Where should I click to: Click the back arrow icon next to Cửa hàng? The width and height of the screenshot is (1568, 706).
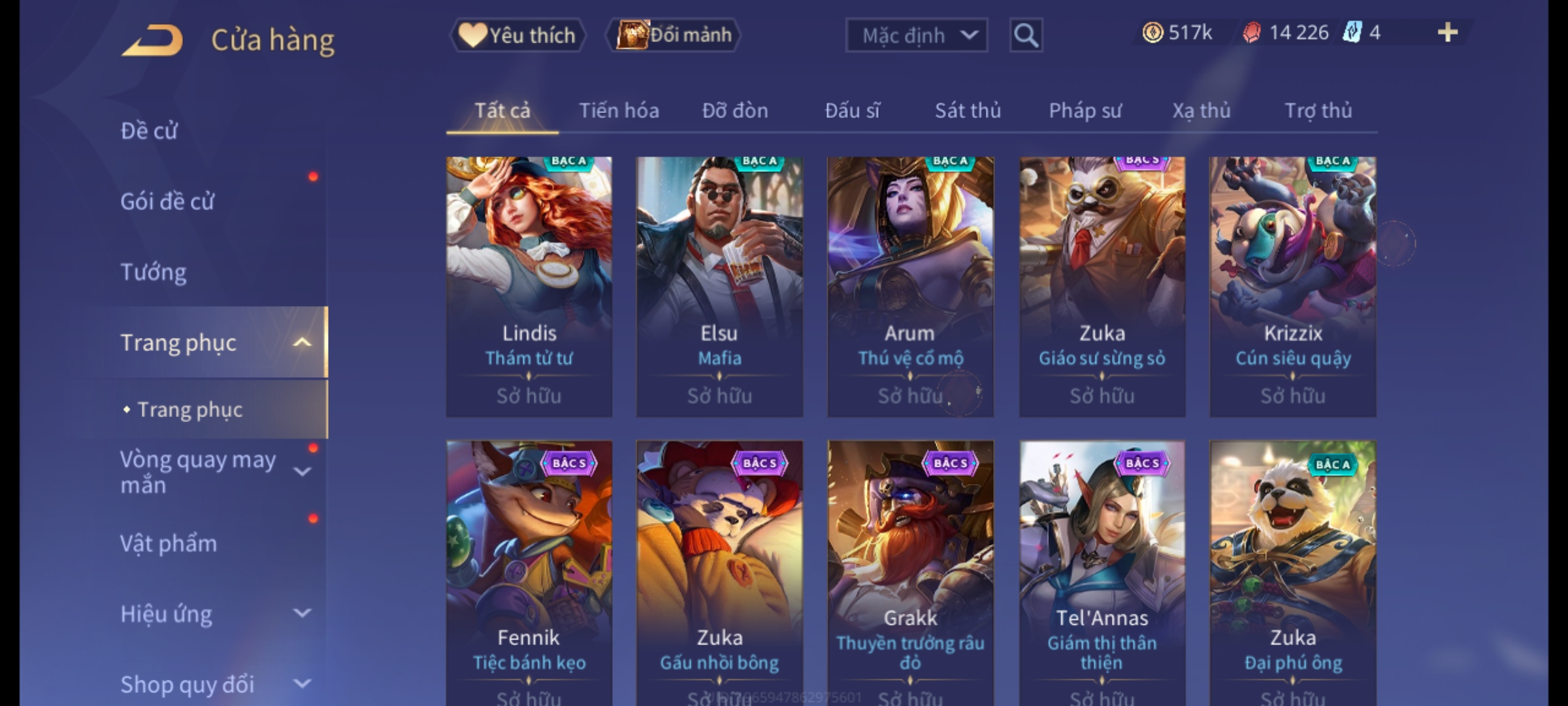point(152,41)
